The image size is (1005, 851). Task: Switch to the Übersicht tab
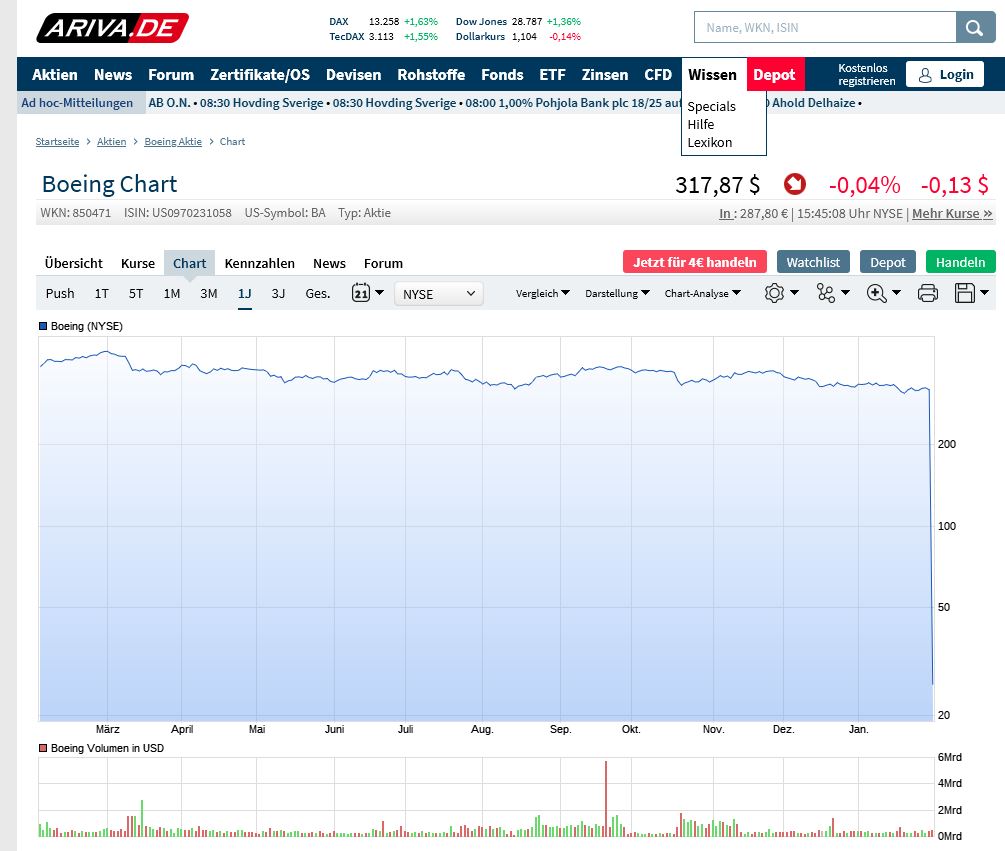pyautogui.click(x=73, y=263)
